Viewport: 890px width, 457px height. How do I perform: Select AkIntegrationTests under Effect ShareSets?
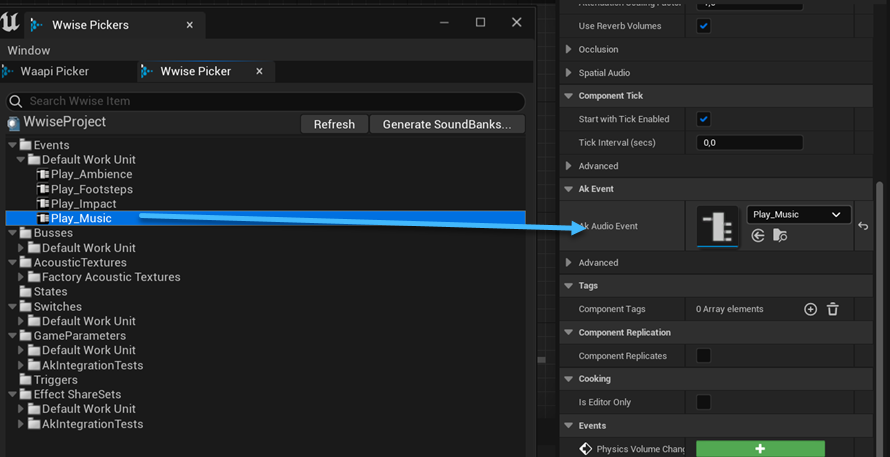93,424
